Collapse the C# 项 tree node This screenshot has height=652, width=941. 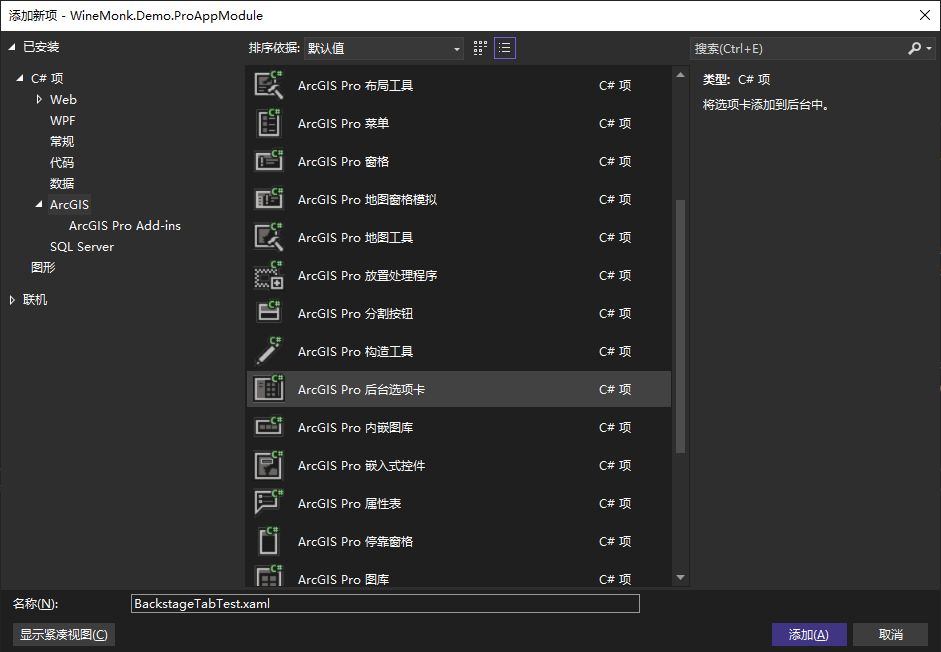coord(20,78)
